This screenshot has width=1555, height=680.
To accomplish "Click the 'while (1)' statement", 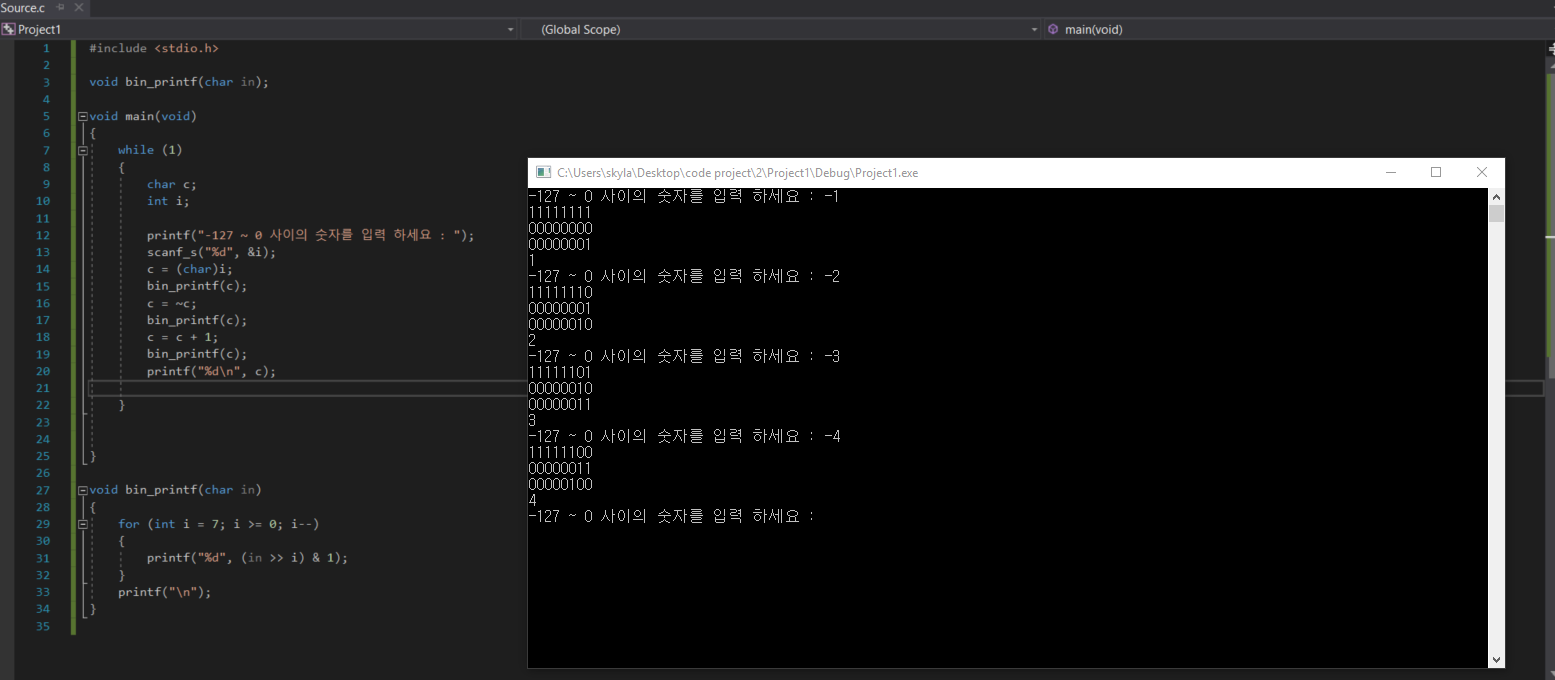I will point(150,150).
